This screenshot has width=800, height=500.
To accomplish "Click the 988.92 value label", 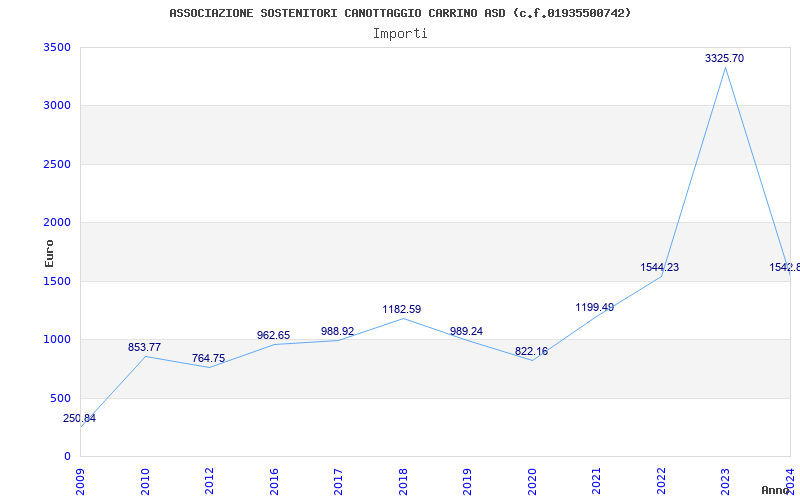I will coord(338,332).
